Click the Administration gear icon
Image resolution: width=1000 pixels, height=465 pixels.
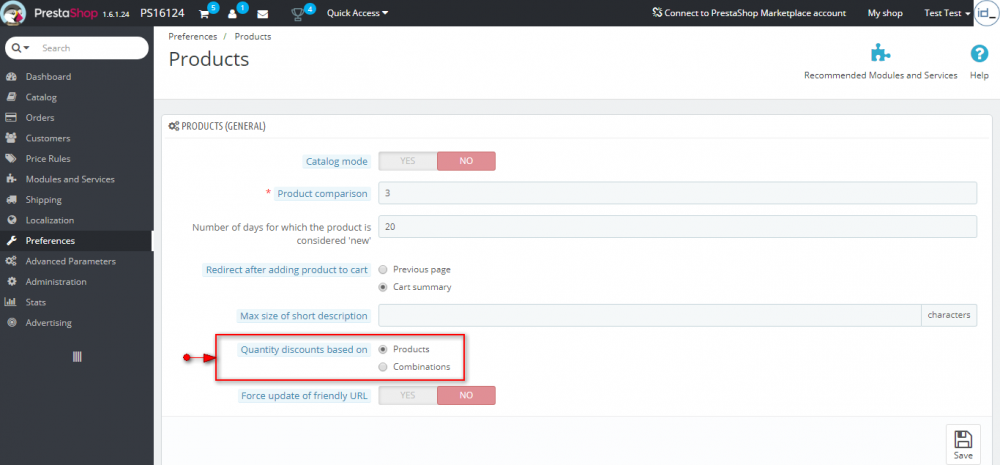(x=11, y=281)
